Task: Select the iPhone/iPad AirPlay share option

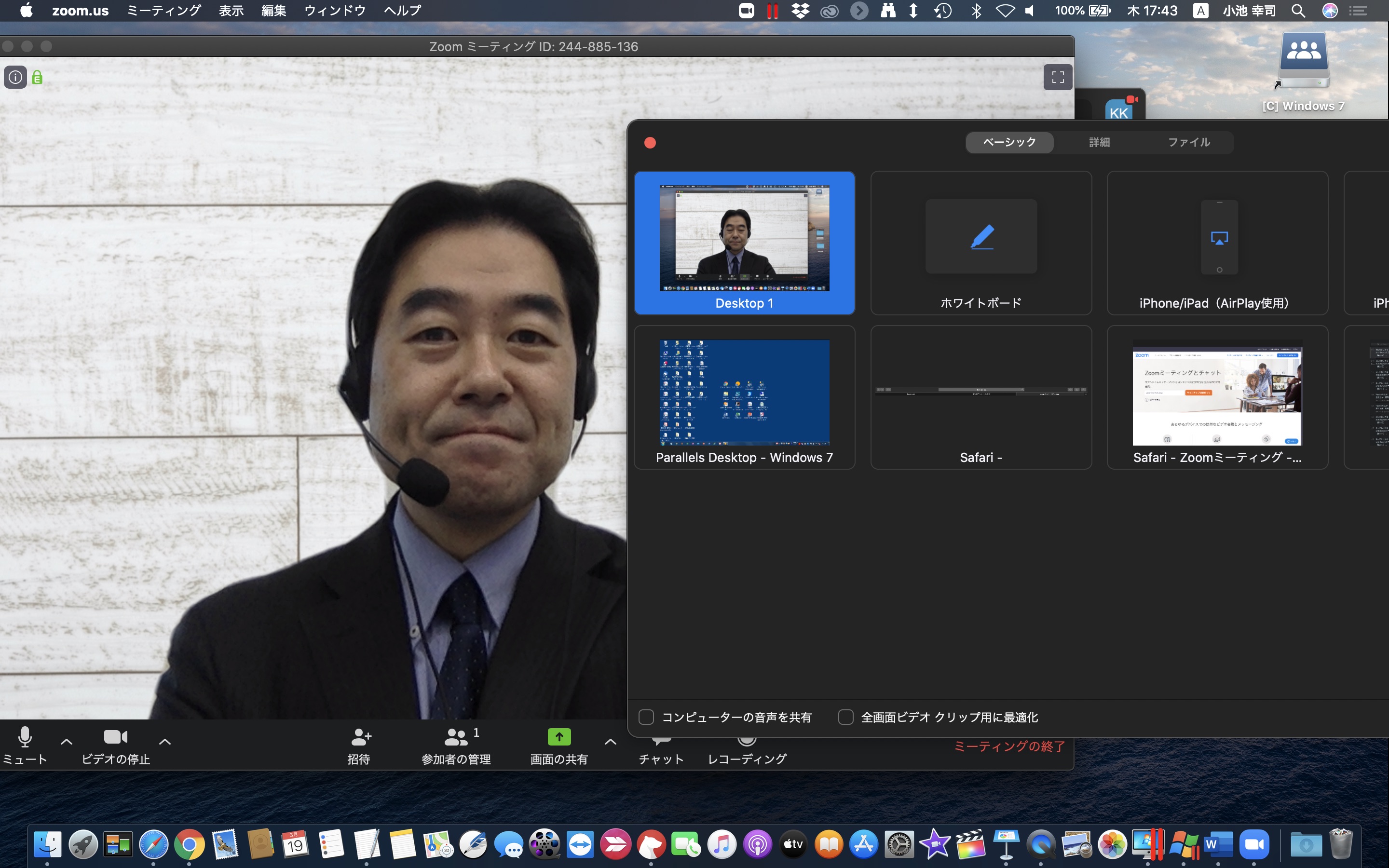Action: click(x=1217, y=243)
